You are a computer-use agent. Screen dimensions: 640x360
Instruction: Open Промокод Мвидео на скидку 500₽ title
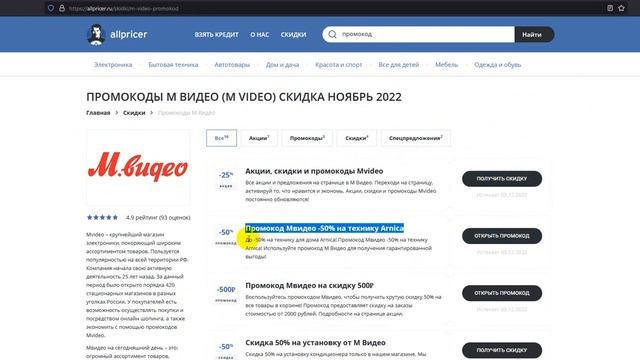pyautogui.click(x=309, y=285)
